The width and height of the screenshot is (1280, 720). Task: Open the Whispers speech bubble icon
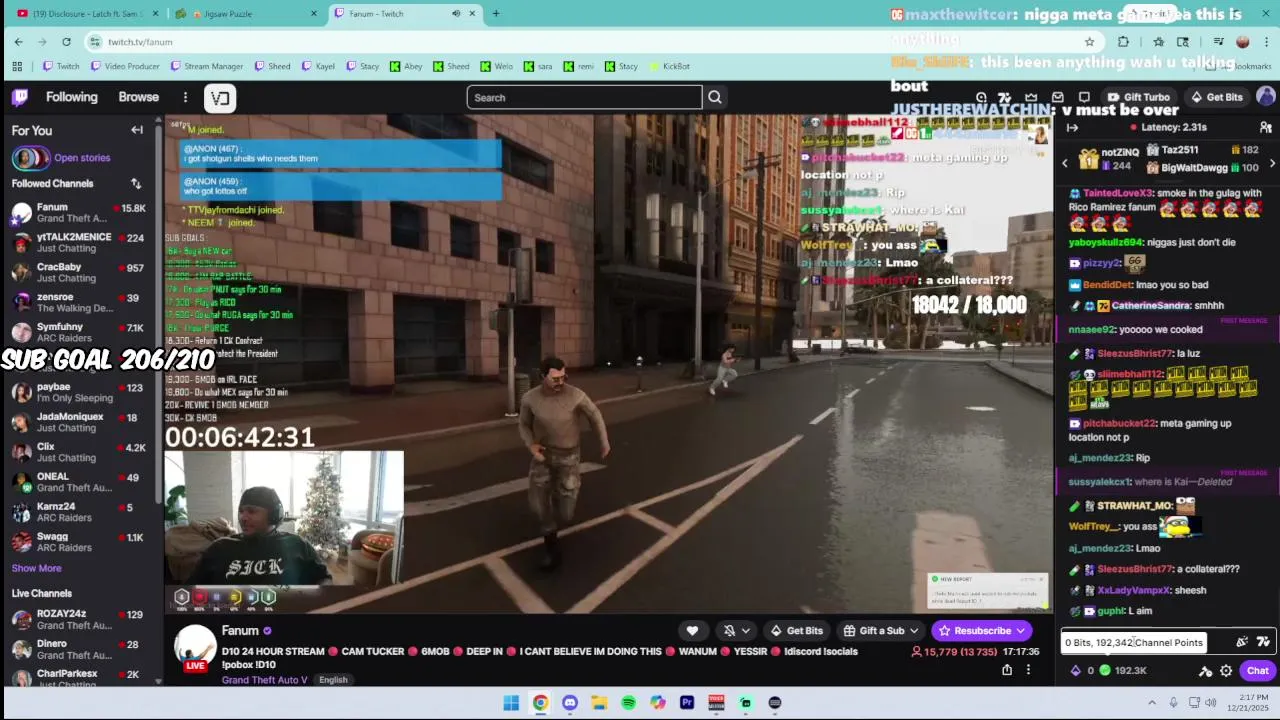(x=1084, y=97)
